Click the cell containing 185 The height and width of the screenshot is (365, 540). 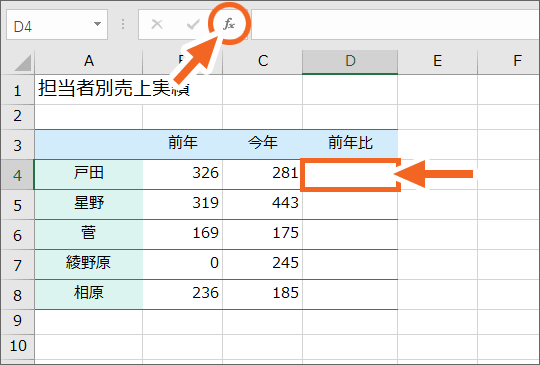(x=262, y=294)
